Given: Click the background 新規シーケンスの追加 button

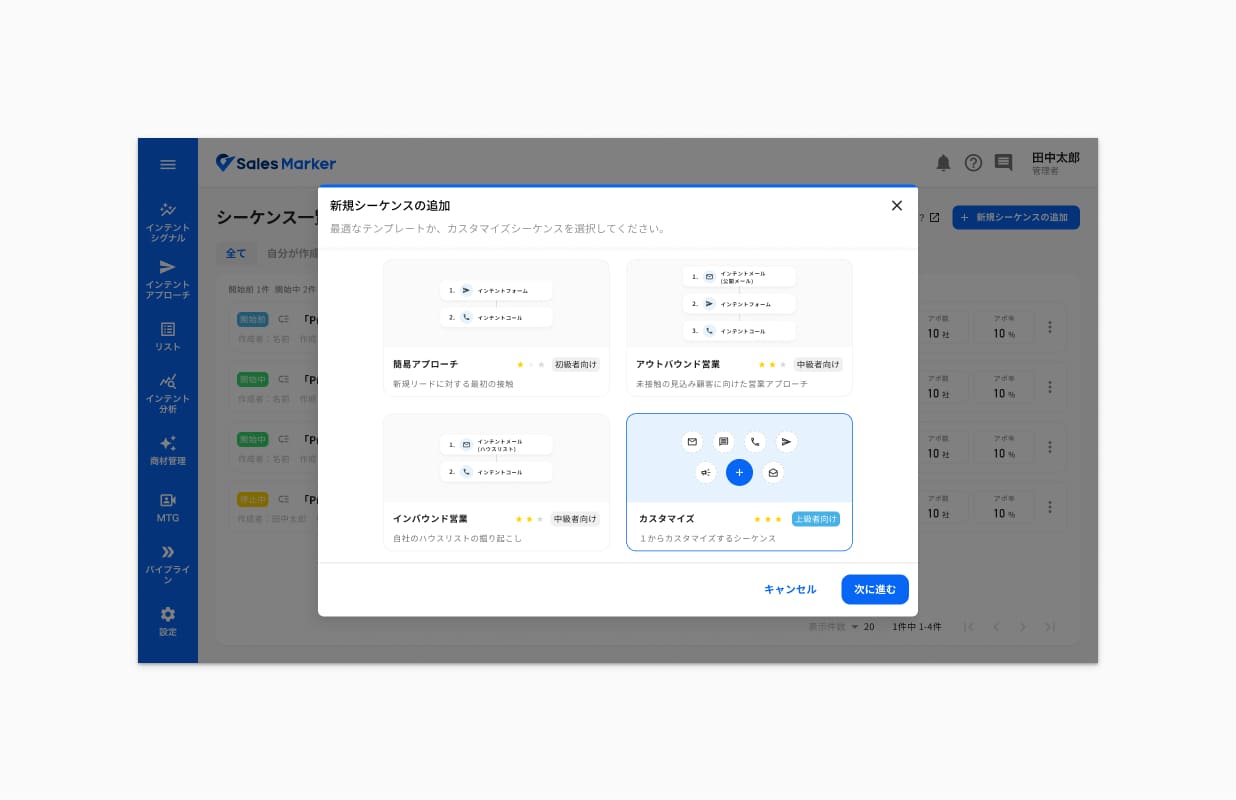Looking at the screenshot, I should [1016, 217].
